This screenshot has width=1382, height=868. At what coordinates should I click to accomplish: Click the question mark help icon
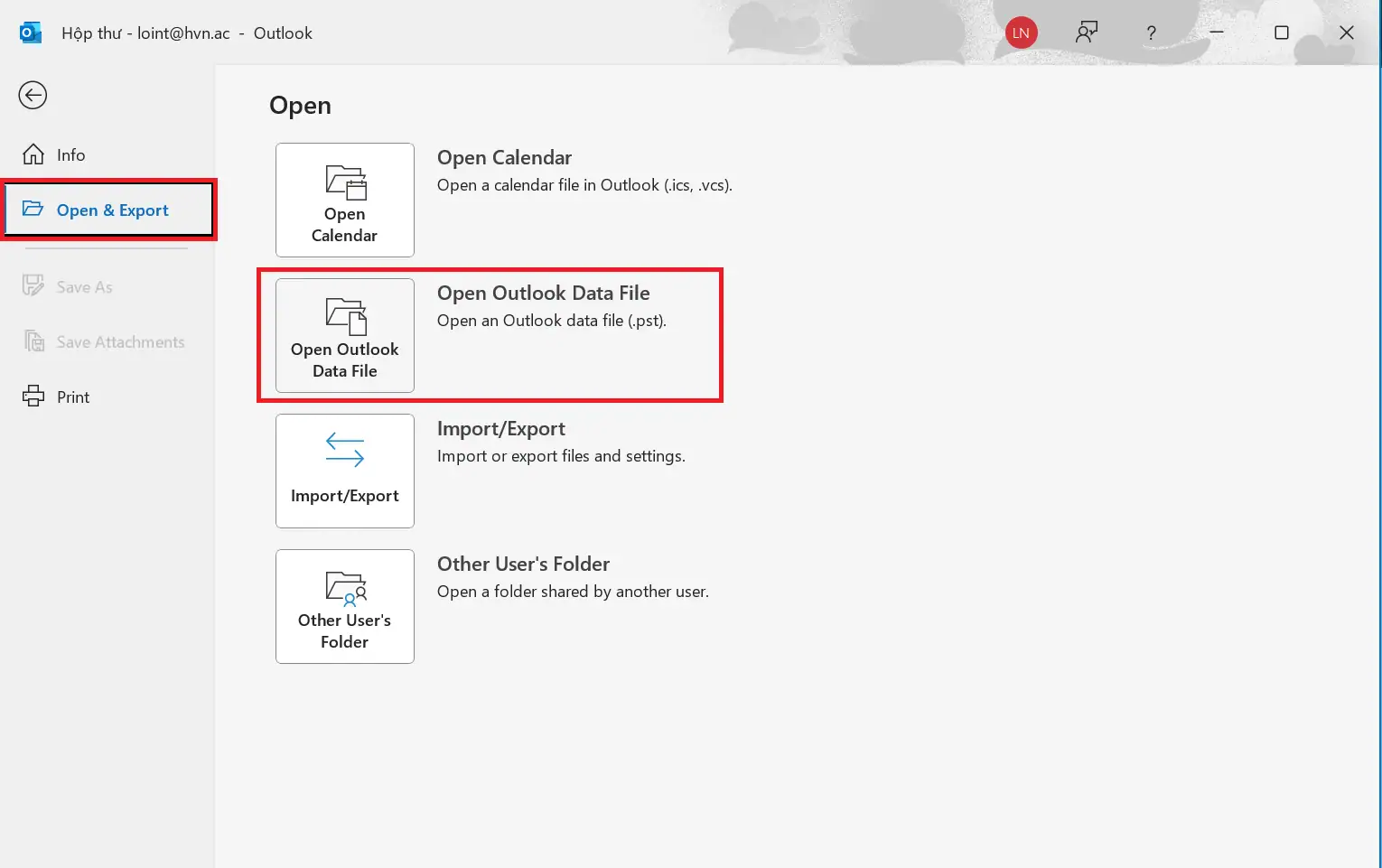(1151, 33)
